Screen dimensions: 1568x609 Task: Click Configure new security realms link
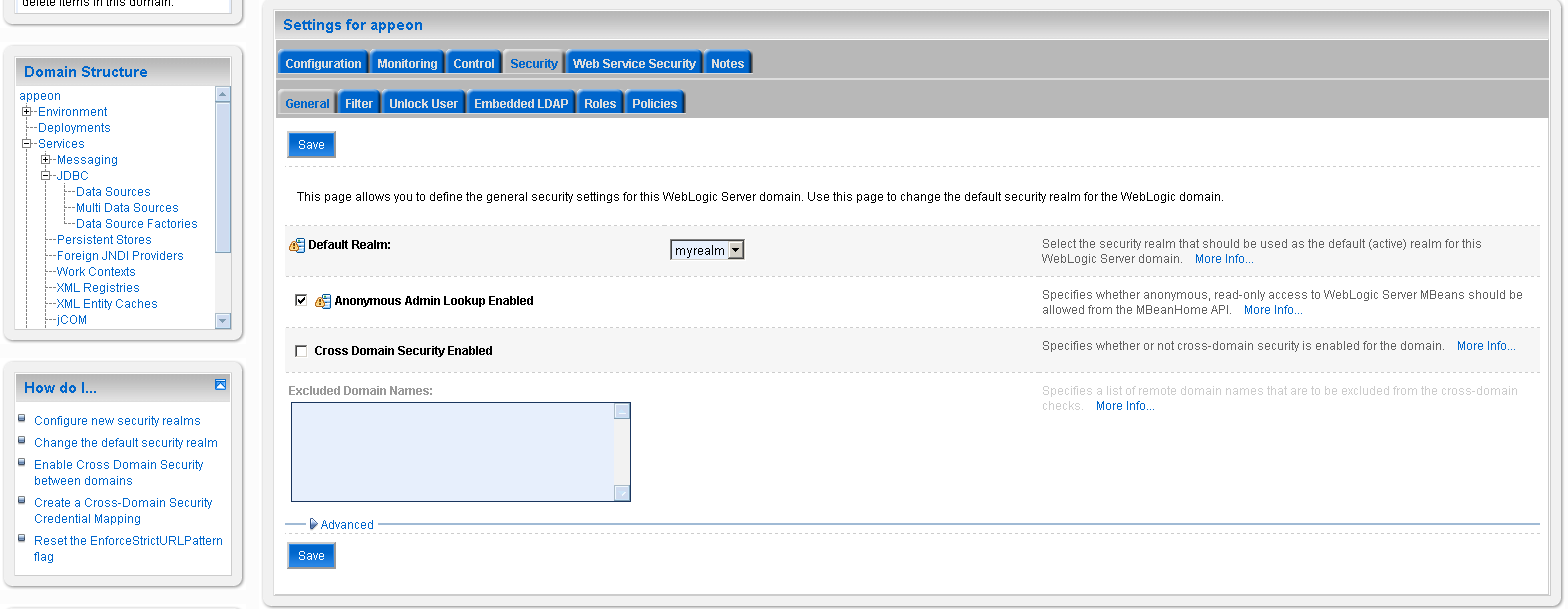pos(117,421)
